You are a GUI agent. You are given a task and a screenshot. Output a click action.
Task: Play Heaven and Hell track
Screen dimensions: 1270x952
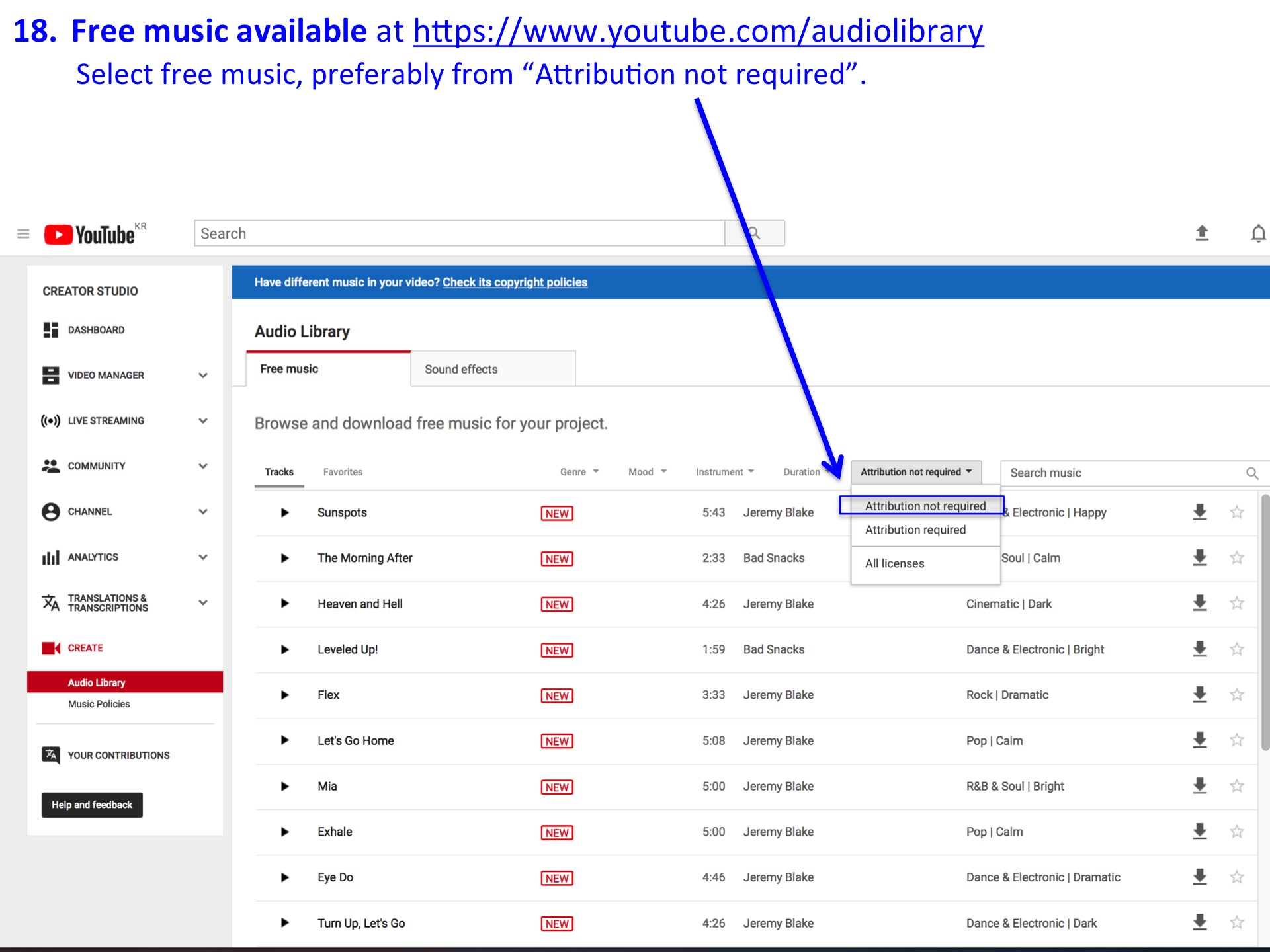(x=284, y=604)
